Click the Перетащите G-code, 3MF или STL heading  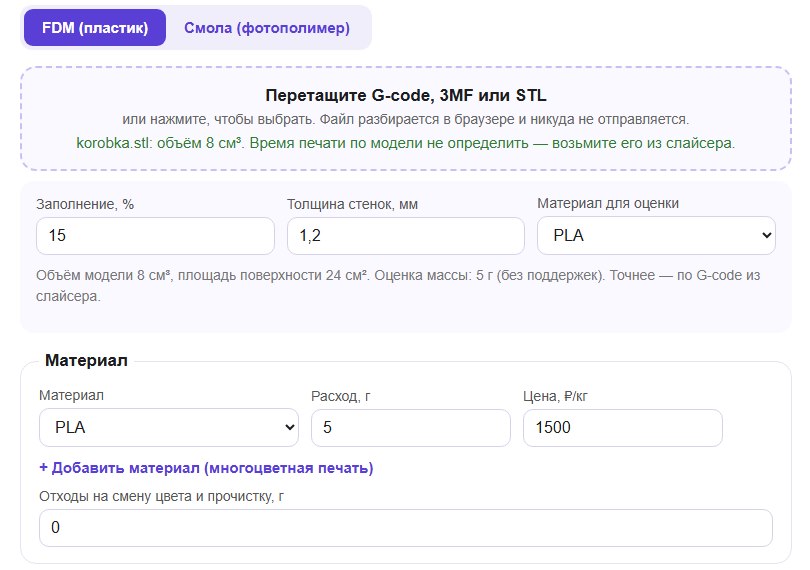pyautogui.click(x=406, y=95)
